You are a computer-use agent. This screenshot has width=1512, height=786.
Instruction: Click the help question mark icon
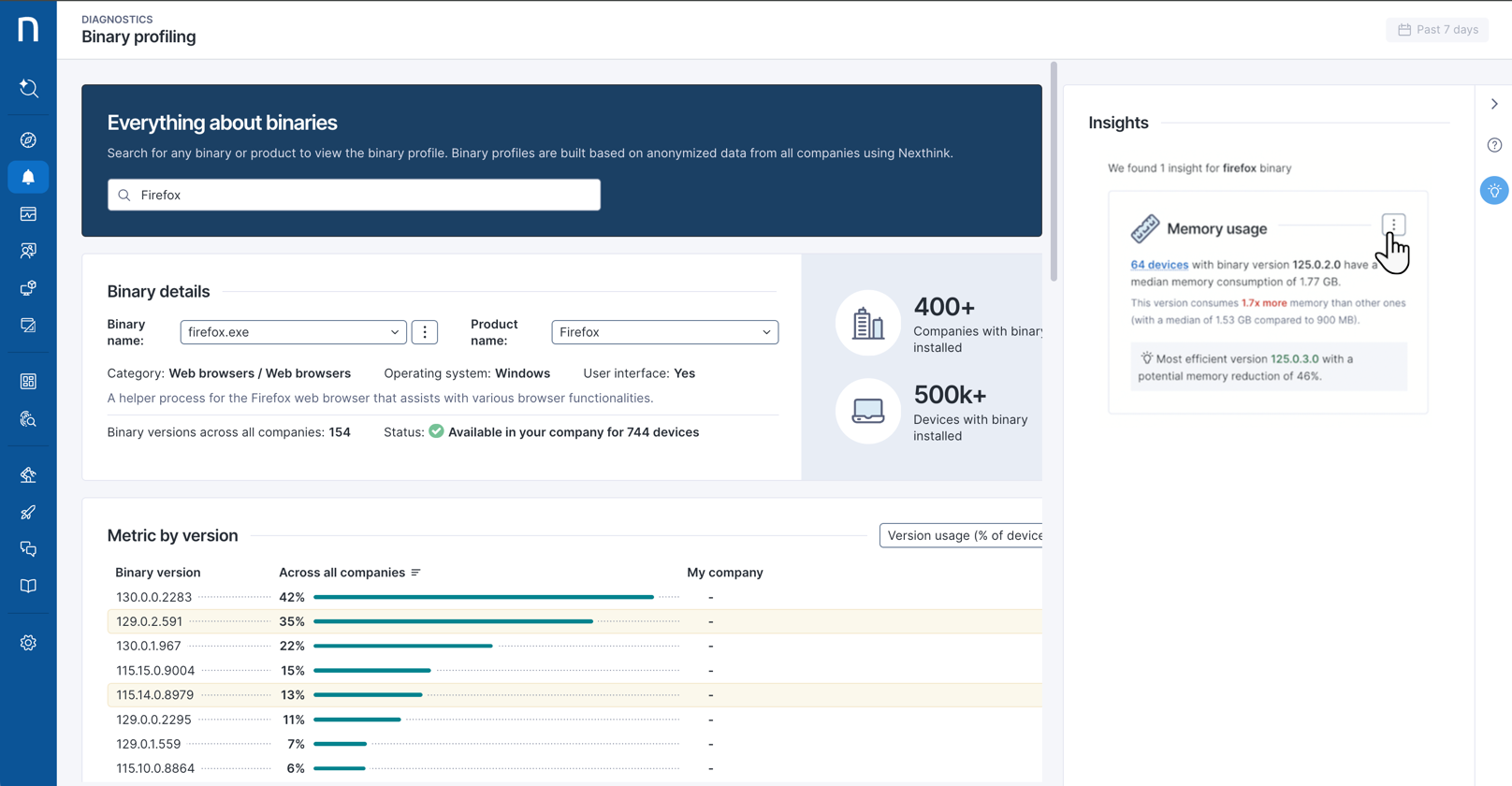pos(1494,145)
